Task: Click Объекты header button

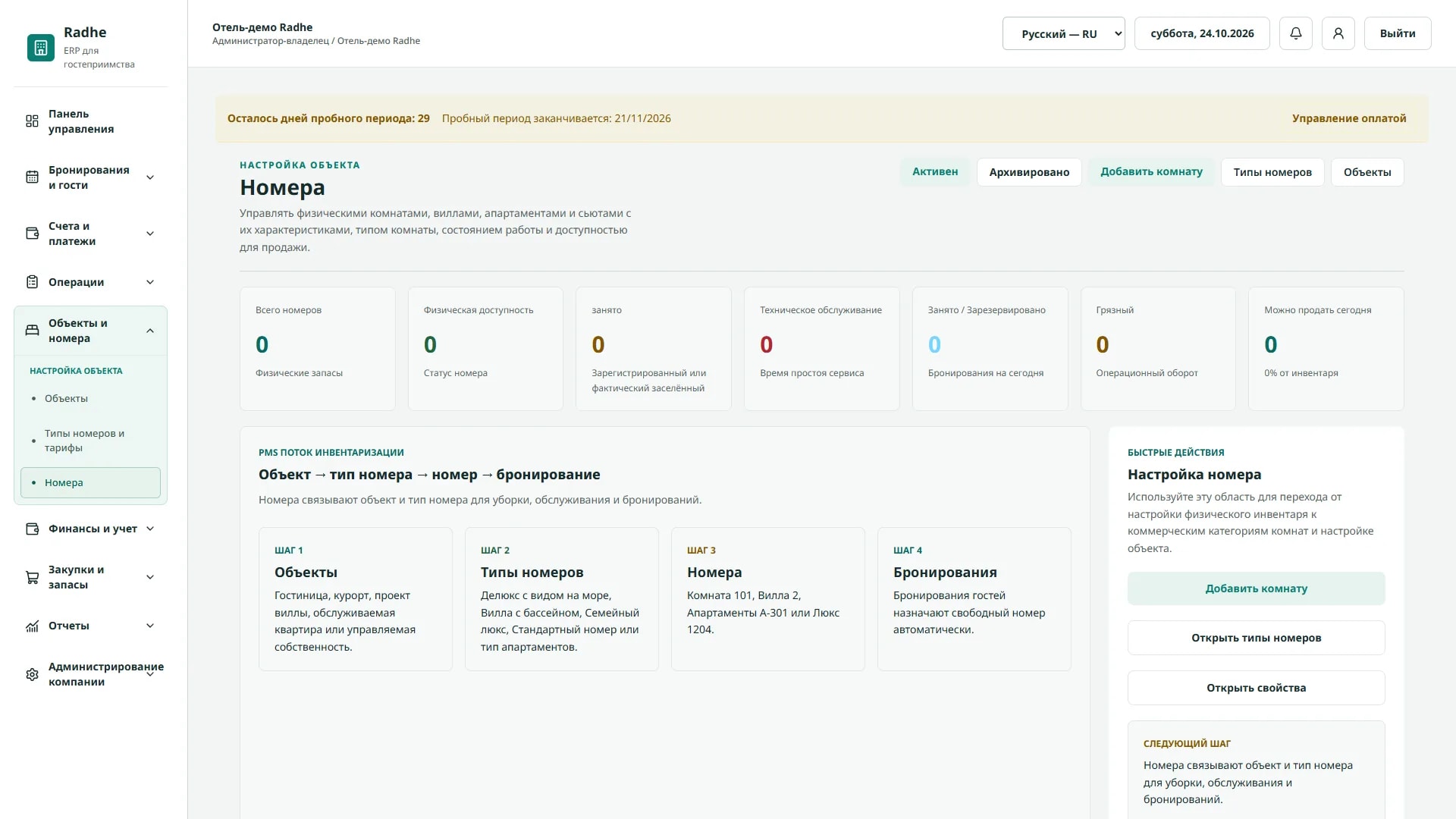Action: point(1367,172)
